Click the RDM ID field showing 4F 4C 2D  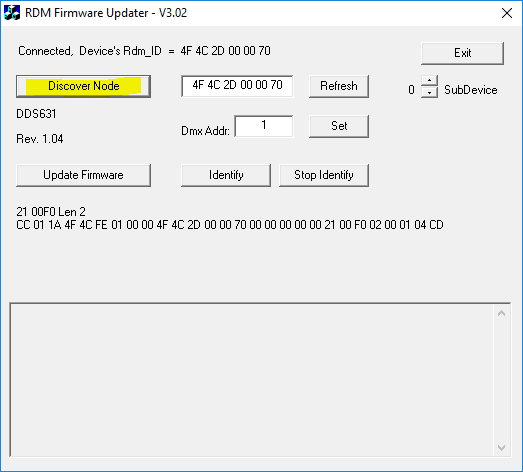pyautogui.click(x=237, y=86)
